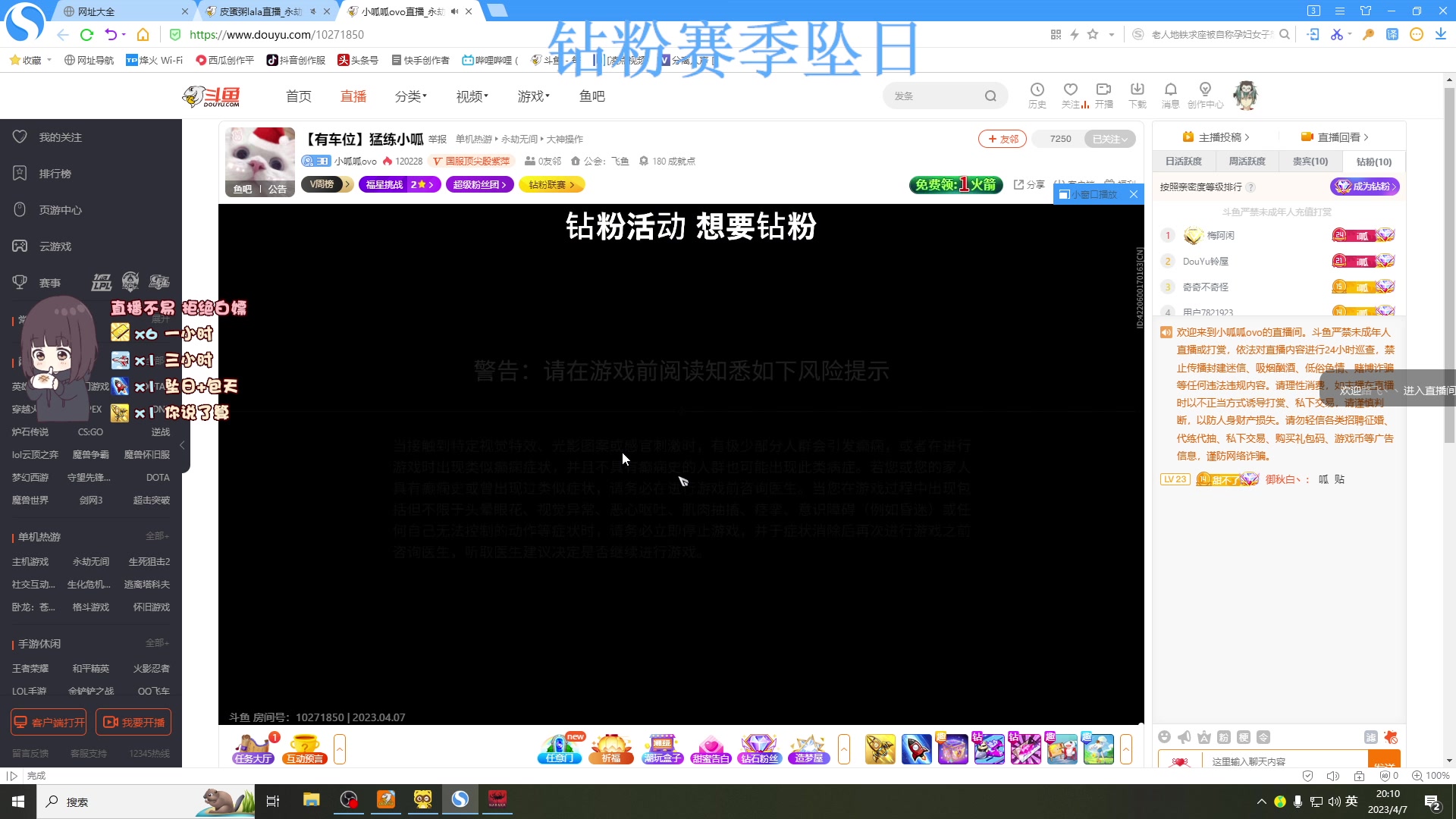
Task: Click browser refresh button
Action: (86, 35)
